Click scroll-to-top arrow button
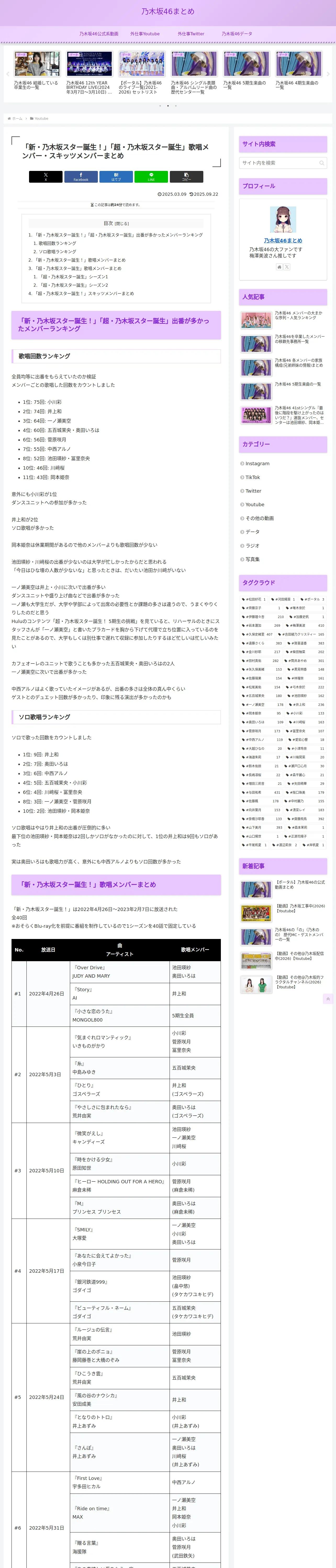Viewport: 336px width, 1568px height. point(328,999)
